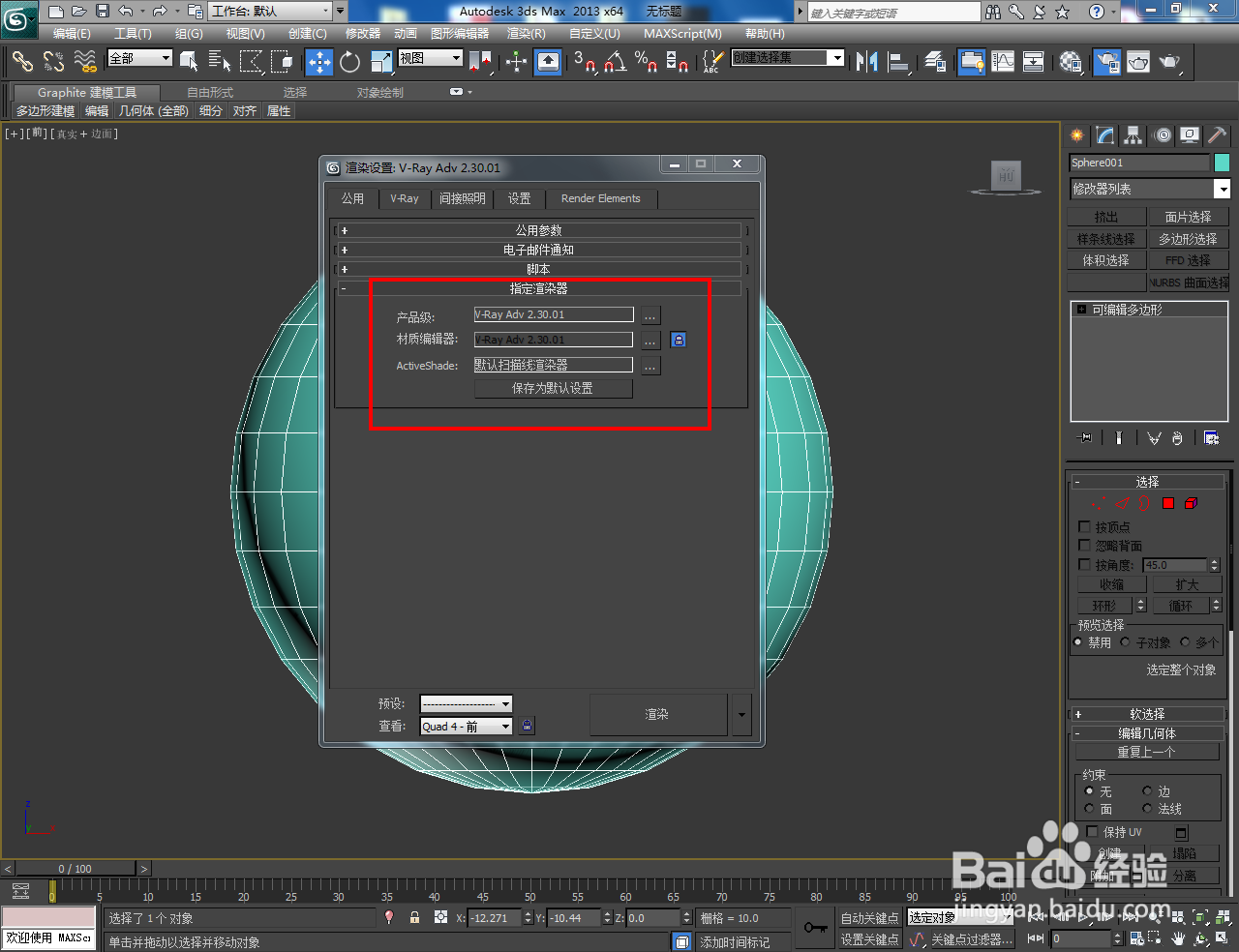1239x952 pixels.
Task: Switch to the Modify command panel
Action: [x=1105, y=135]
